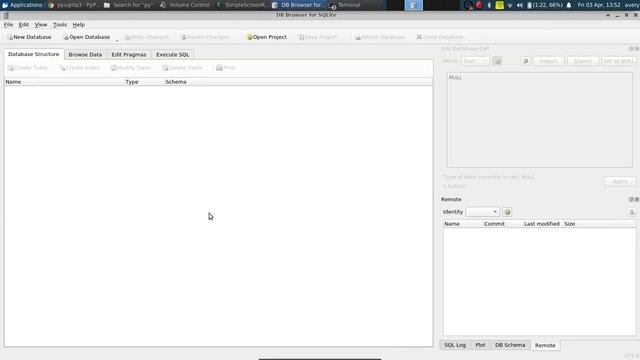Viewport: 640px width, 360px height.
Task: Open the View menu
Action: 40,24
